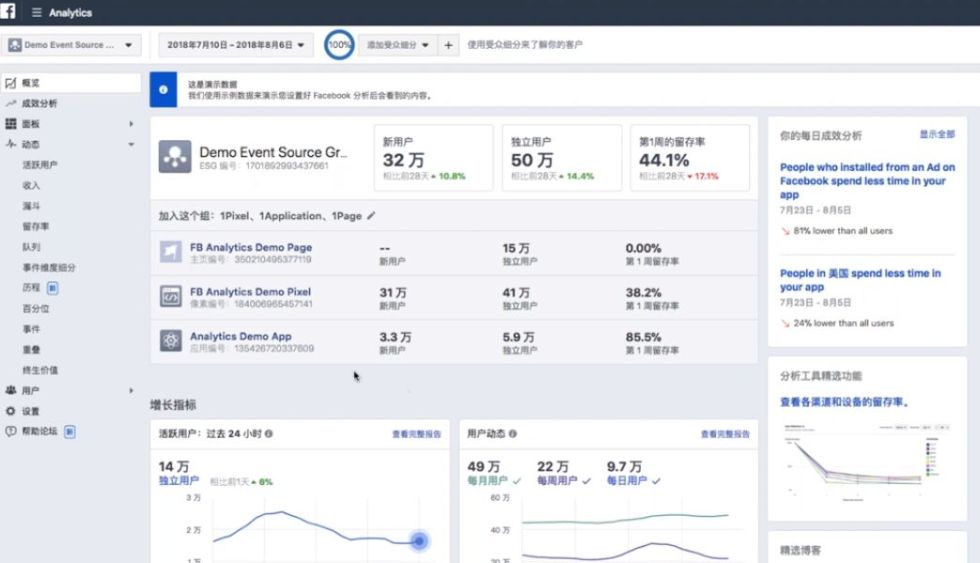The width and height of the screenshot is (980, 563).
Task: Open the Demo Event Source dropdown
Action: point(71,45)
